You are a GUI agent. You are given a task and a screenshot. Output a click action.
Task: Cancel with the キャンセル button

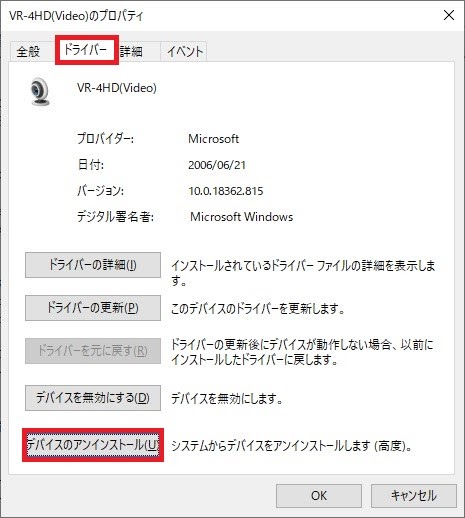tap(414, 496)
